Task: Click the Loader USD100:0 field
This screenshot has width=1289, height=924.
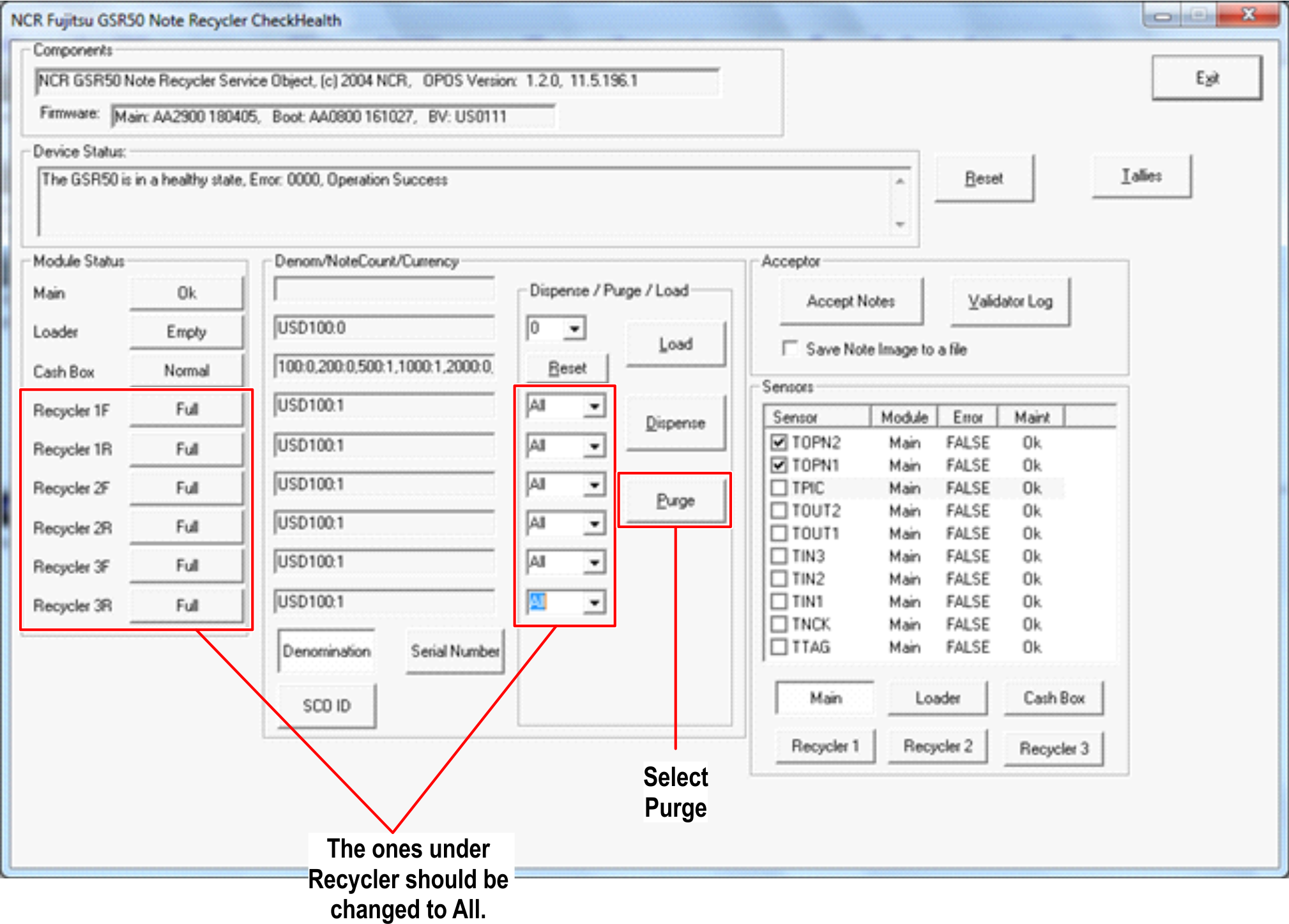Action: [385, 328]
